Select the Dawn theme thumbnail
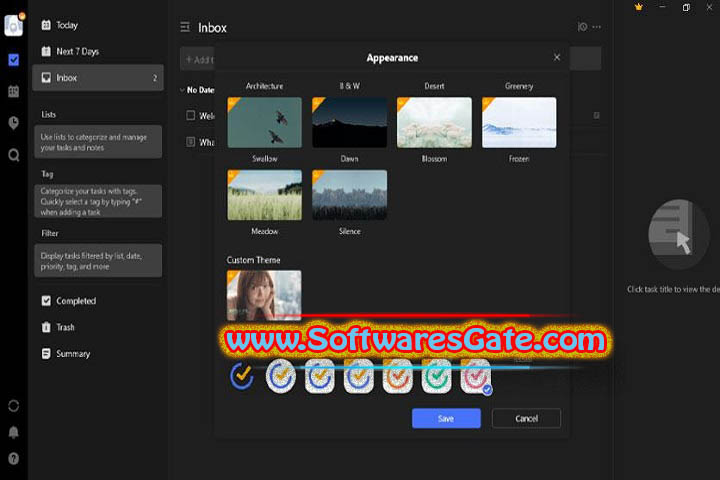The image size is (720, 480). click(349, 122)
